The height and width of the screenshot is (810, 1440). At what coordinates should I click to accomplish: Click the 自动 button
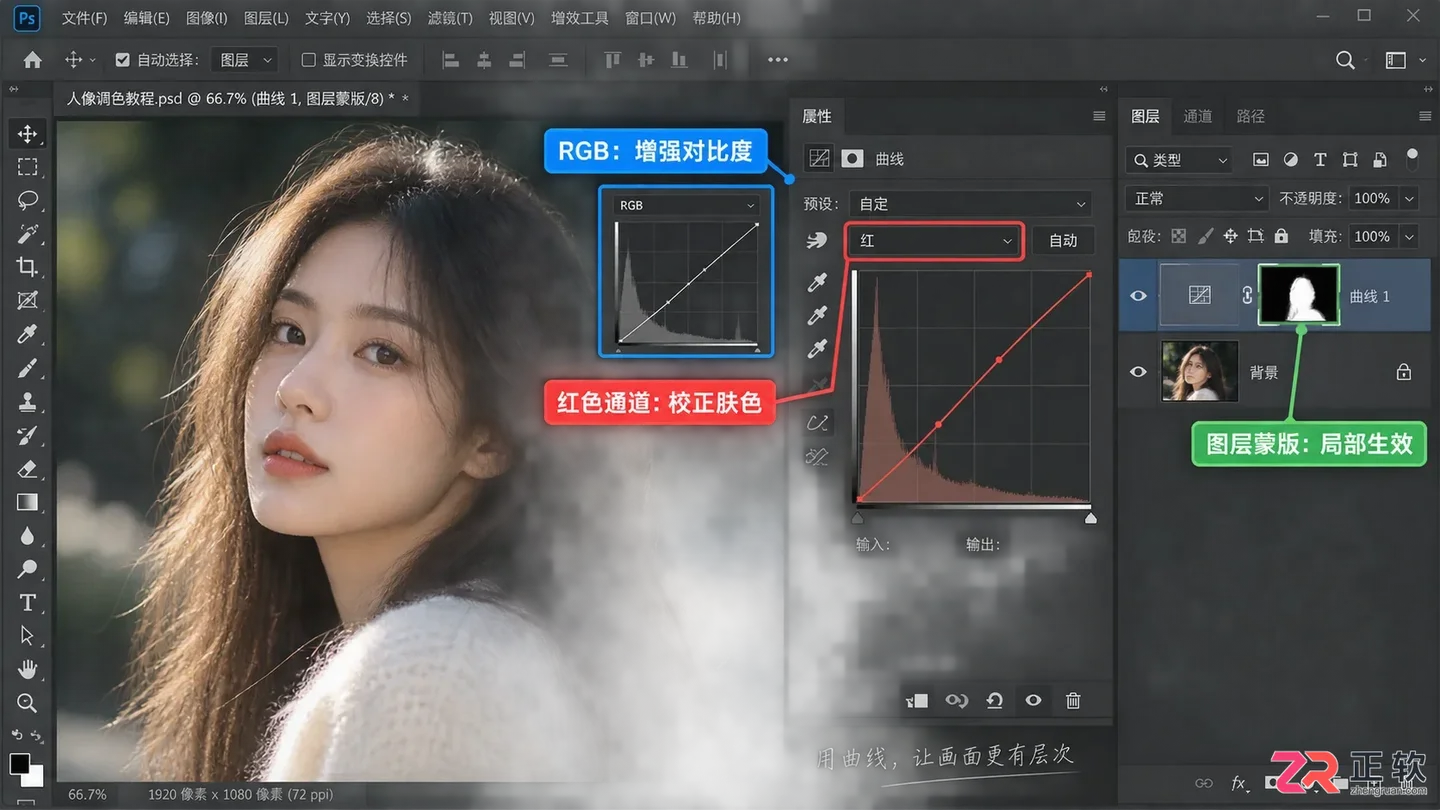pos(1063,241)
